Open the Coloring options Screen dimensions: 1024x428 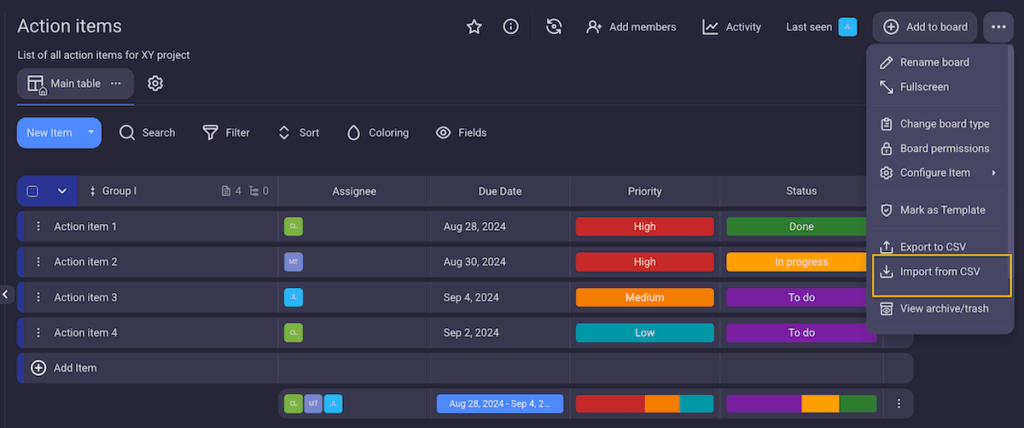[377, 133]
